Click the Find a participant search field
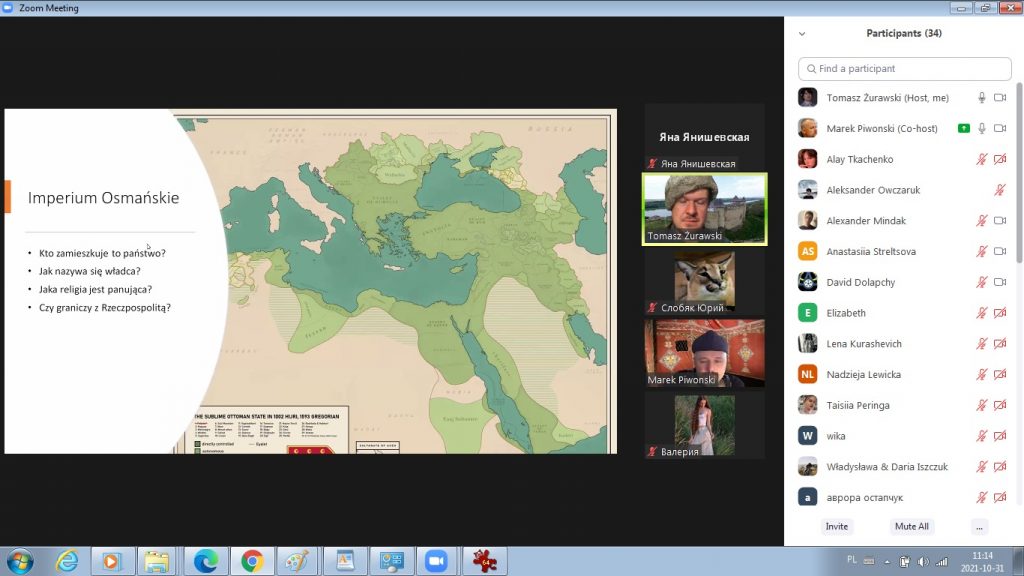The image size is (1024, 576). coord(905,69)
